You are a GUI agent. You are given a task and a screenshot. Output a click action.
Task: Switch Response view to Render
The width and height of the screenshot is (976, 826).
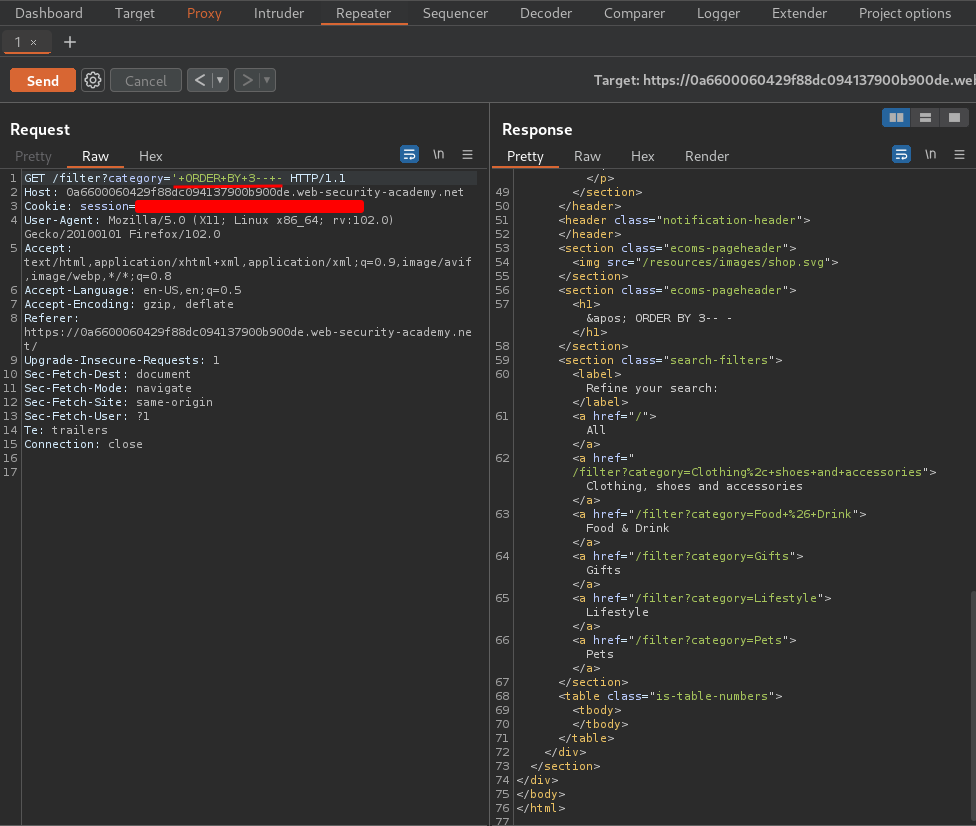coord(706,156)
